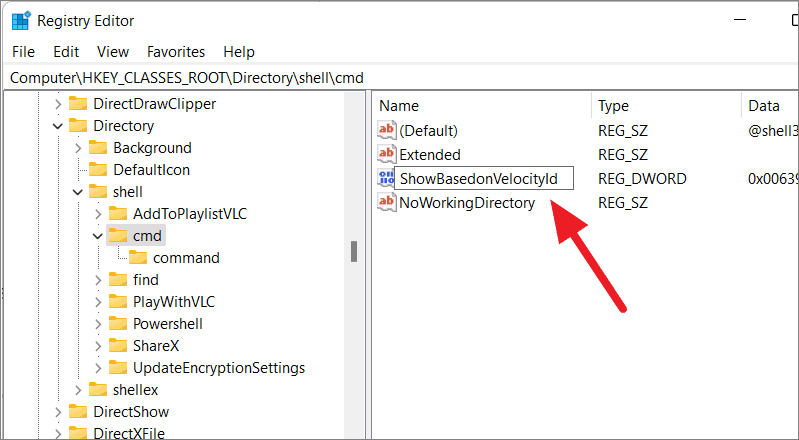Image resolution: width=799 pixels, height=440 pixels.
Task: Click the (Default) string value icon
Action: click(387, 130)
